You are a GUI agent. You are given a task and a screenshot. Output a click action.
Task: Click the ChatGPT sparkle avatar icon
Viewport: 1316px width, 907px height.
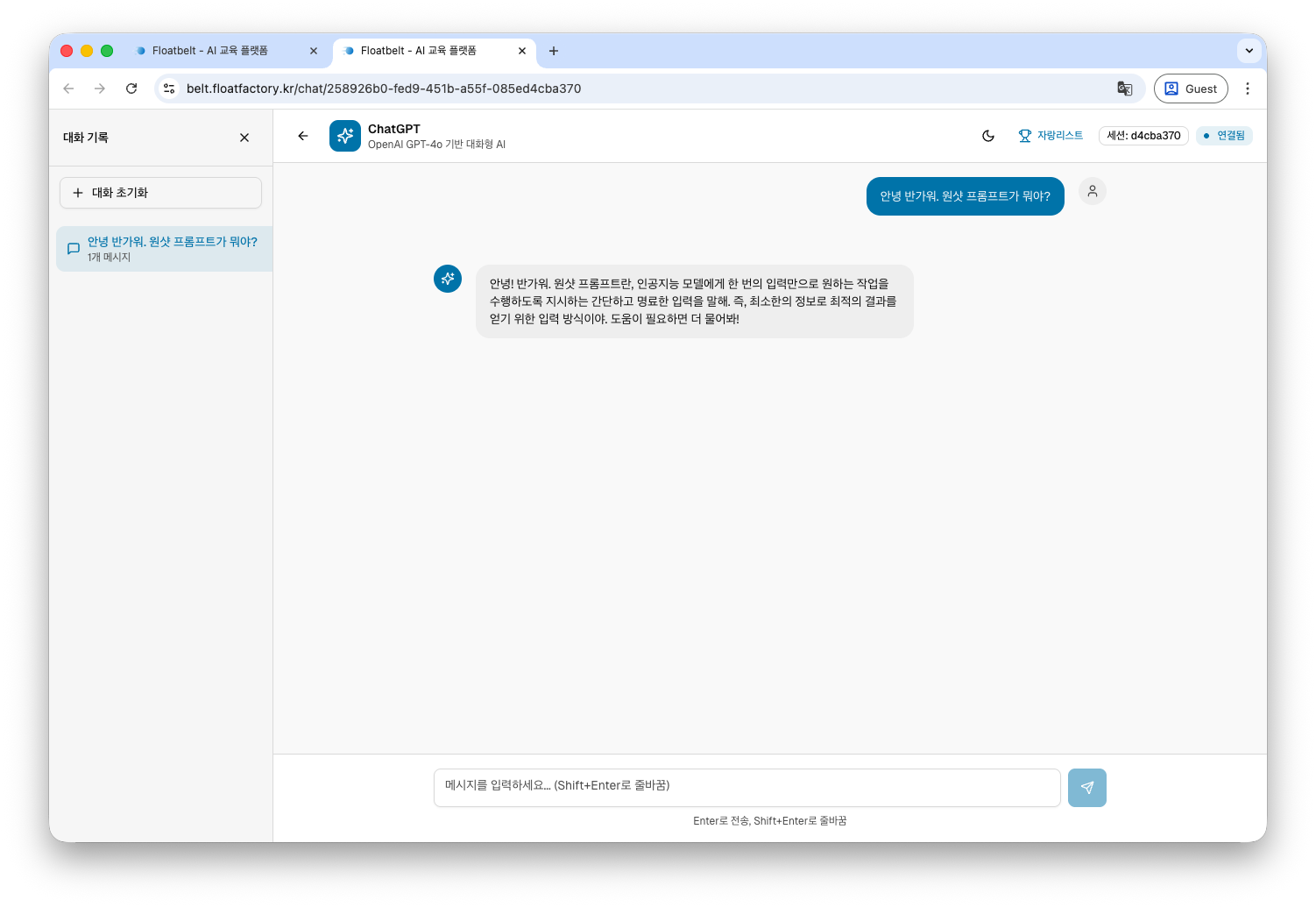[345, 136]
